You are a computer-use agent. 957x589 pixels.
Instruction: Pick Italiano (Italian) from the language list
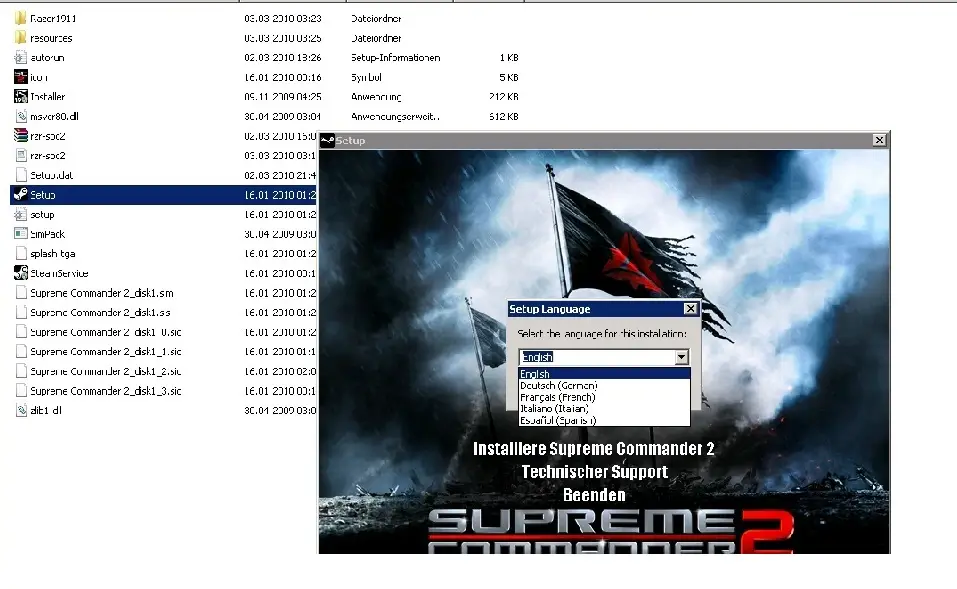[604, 408]
